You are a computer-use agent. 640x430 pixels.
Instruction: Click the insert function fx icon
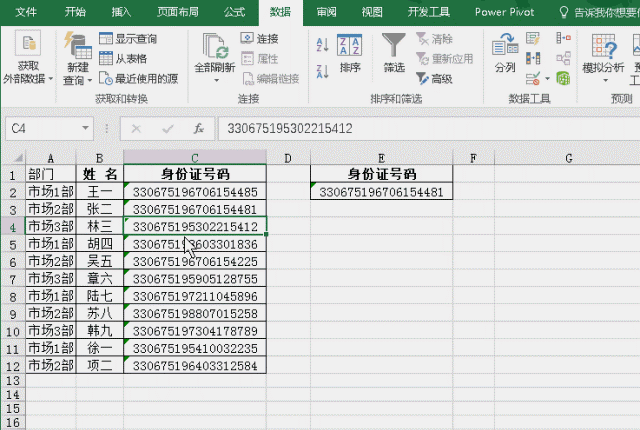tap(199, 129)
